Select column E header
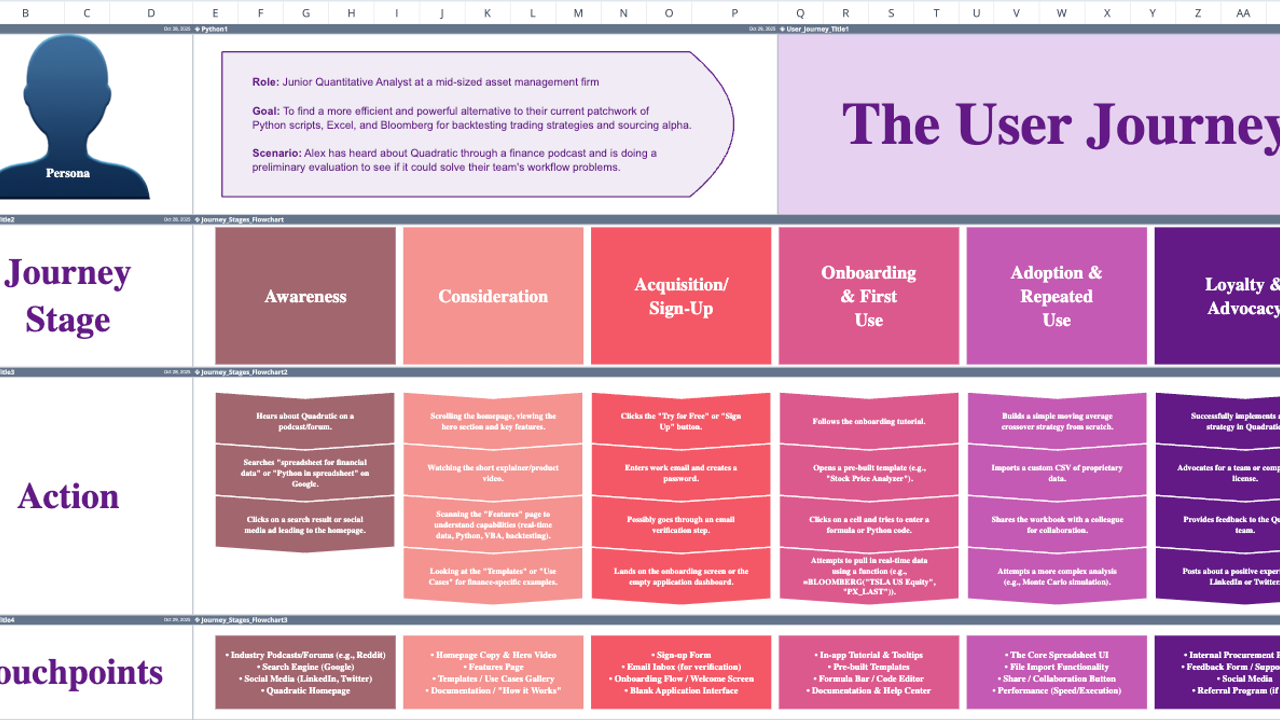 pyautogui.click(x=215, y=13)
